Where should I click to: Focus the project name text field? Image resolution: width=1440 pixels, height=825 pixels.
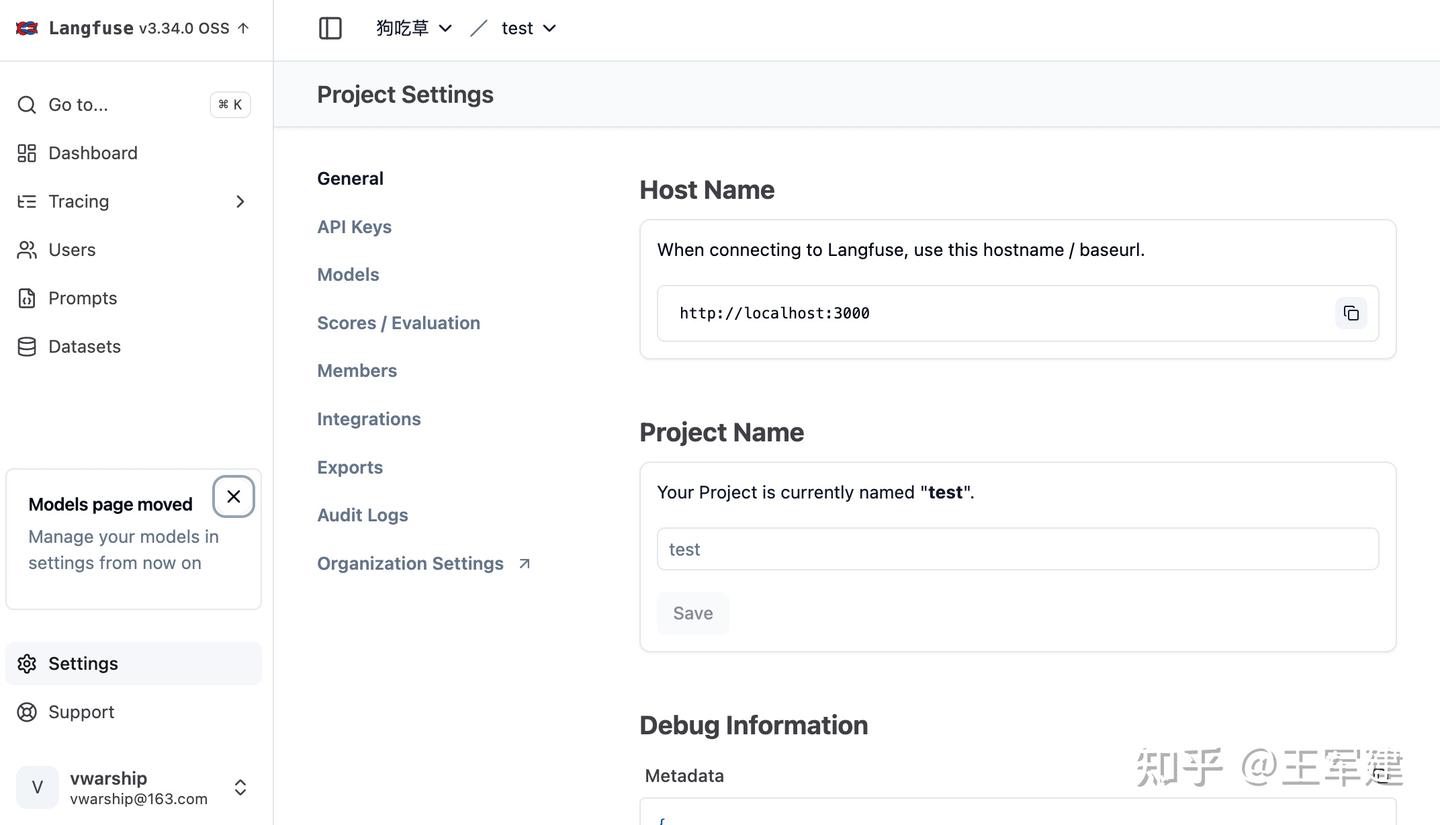click(1017, 549)
